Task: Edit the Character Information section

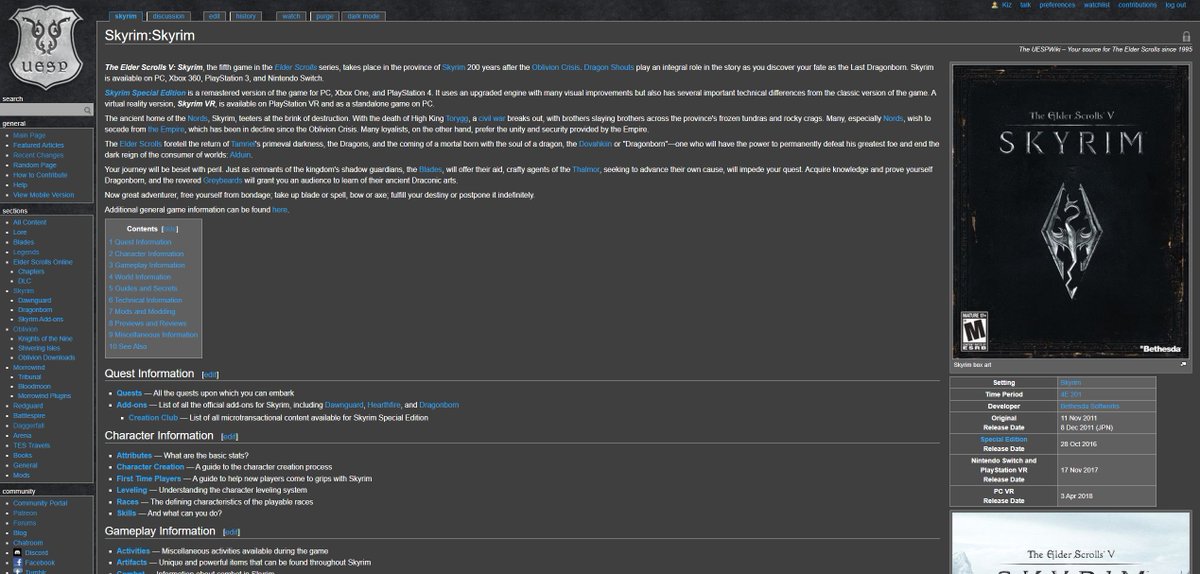Action: point(229,437)
